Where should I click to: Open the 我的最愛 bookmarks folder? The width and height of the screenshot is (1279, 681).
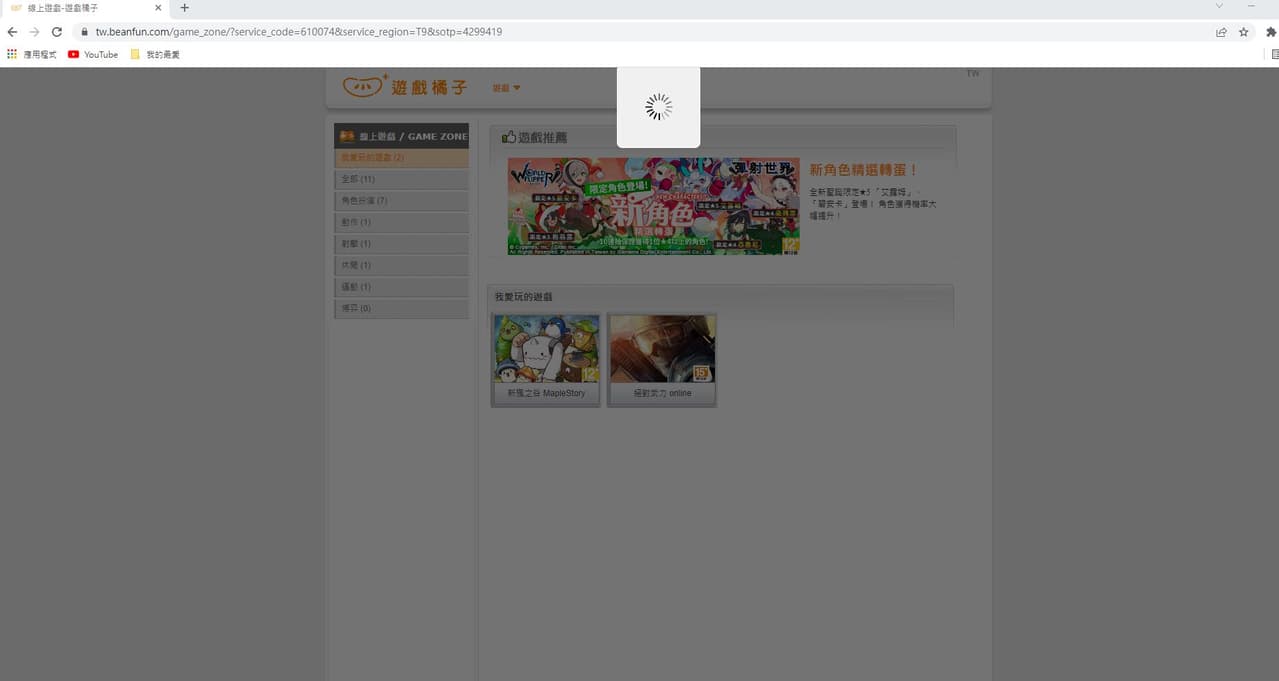pyautogui.click(x=155, y=55)
